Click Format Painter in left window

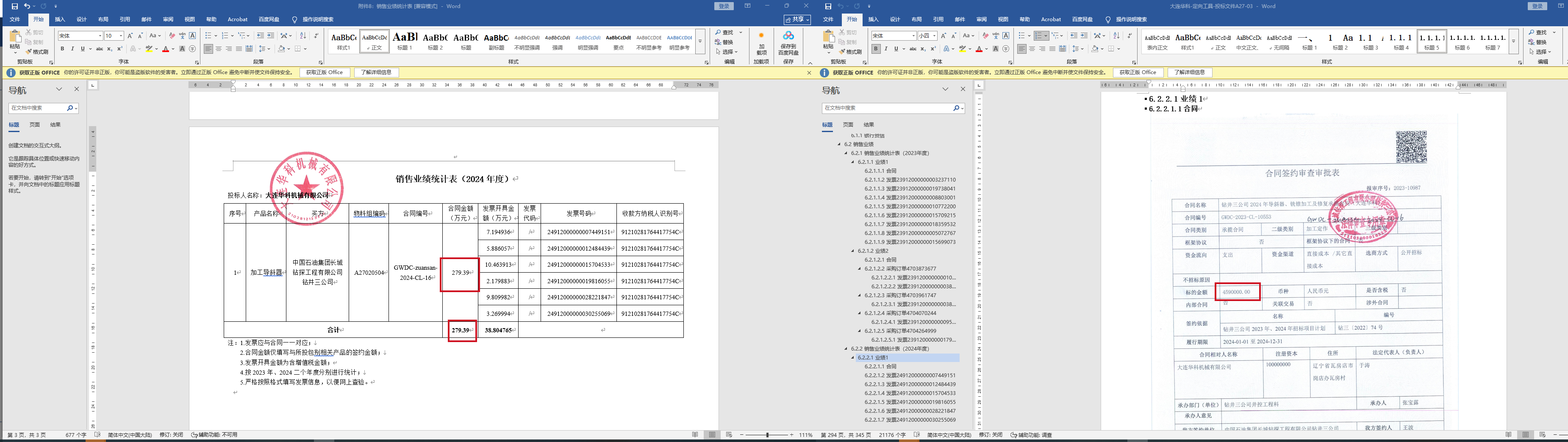tap(38, 52)
